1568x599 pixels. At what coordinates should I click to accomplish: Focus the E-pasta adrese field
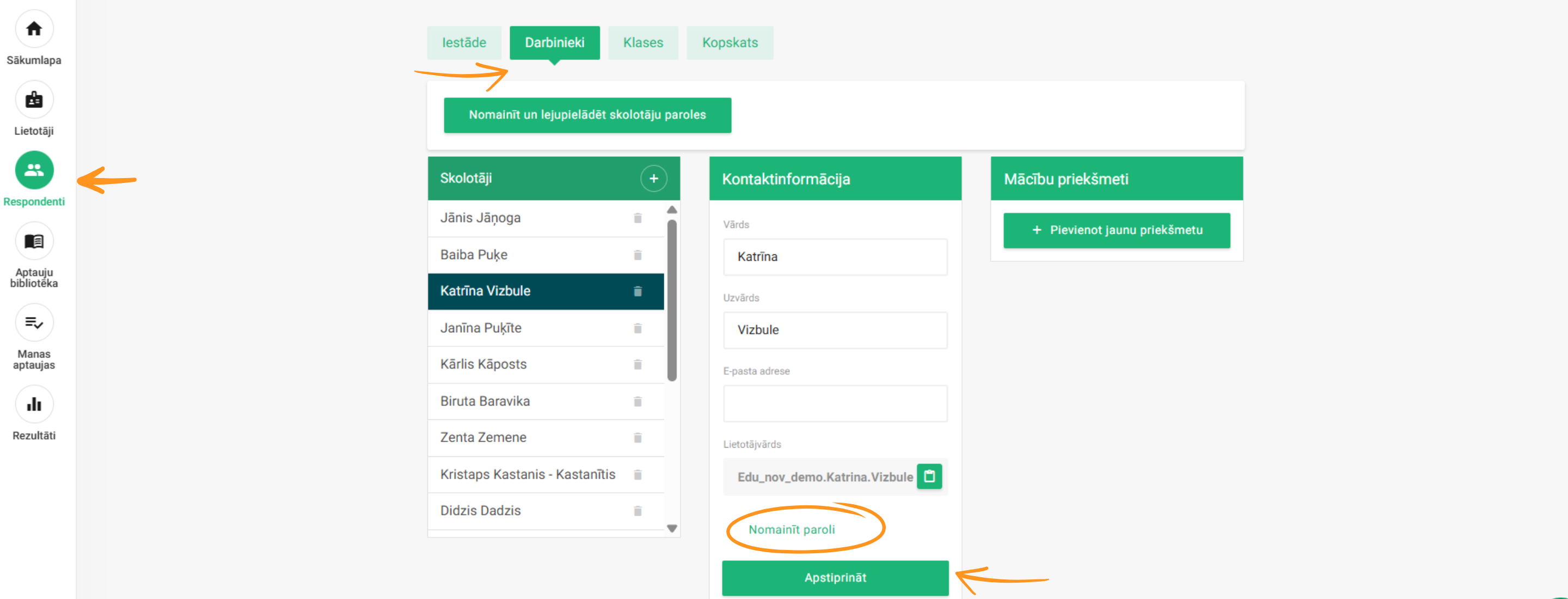835,403
